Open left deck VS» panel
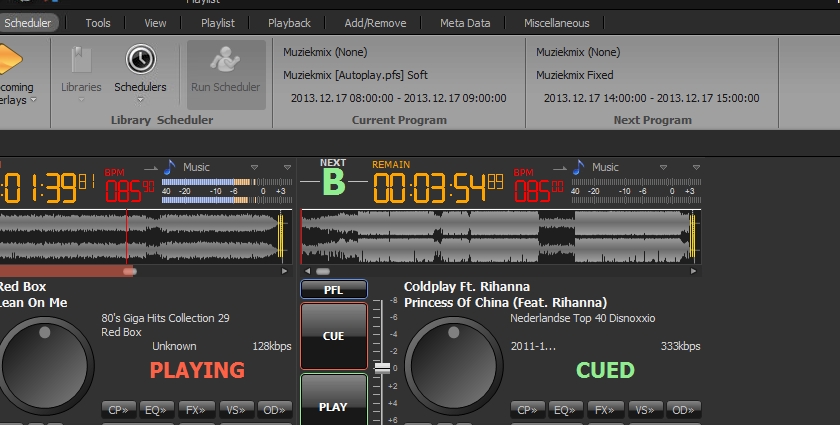The width and height of the screenshot is (840, 425). [236, 410]
